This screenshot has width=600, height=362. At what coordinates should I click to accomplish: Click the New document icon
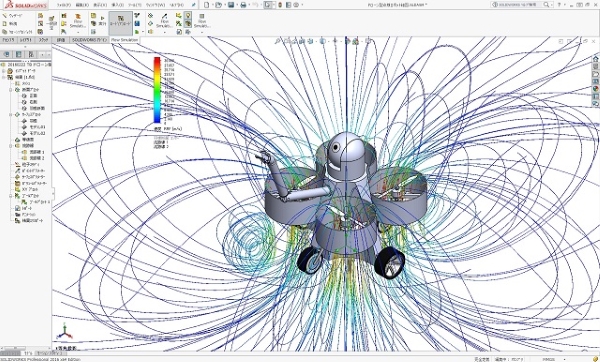[207, 5]
